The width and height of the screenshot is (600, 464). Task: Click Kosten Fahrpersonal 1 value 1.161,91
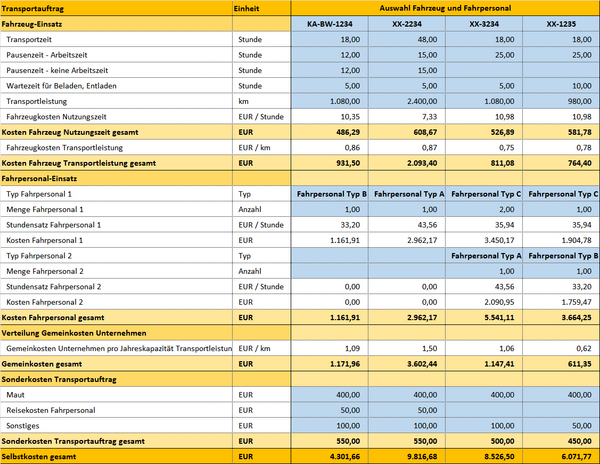pyautogui.click(x=329, y=240)
